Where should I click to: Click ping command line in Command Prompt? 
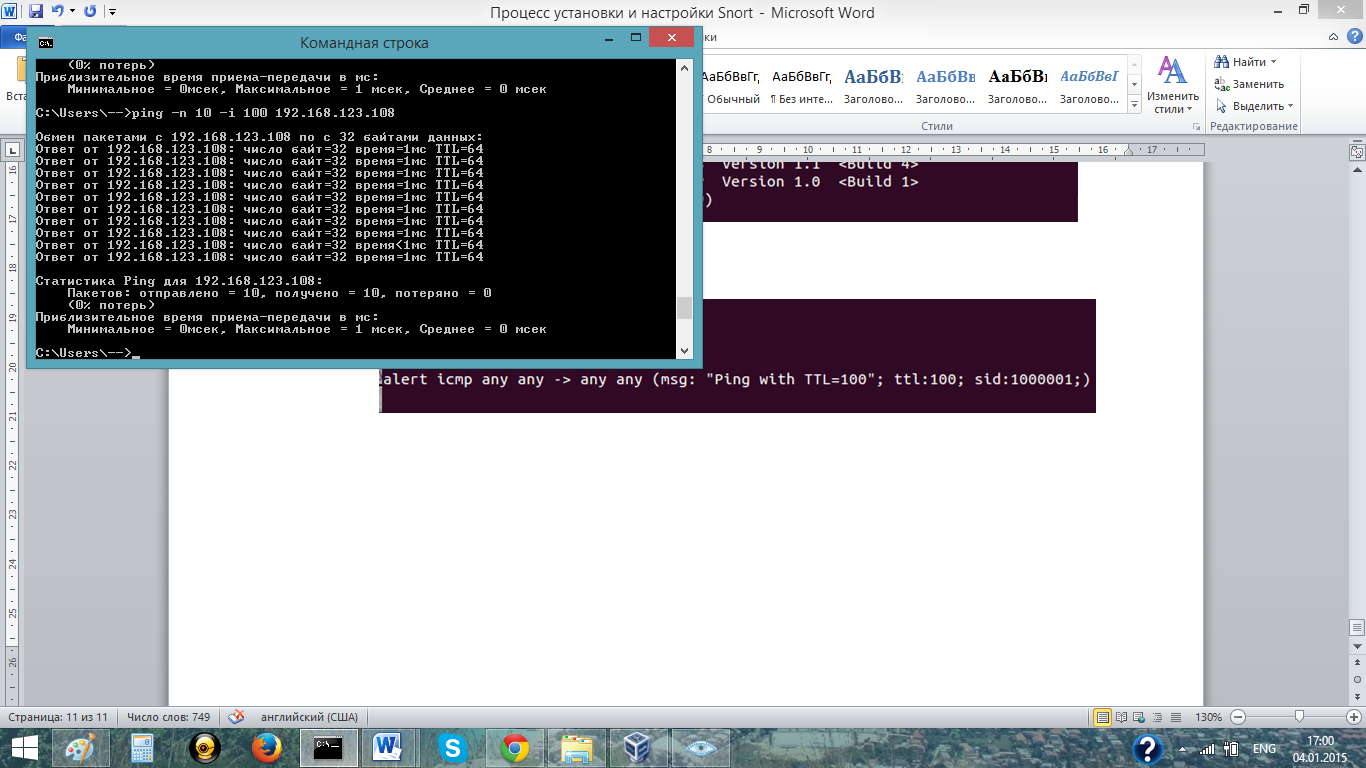(x=215, y=113)
